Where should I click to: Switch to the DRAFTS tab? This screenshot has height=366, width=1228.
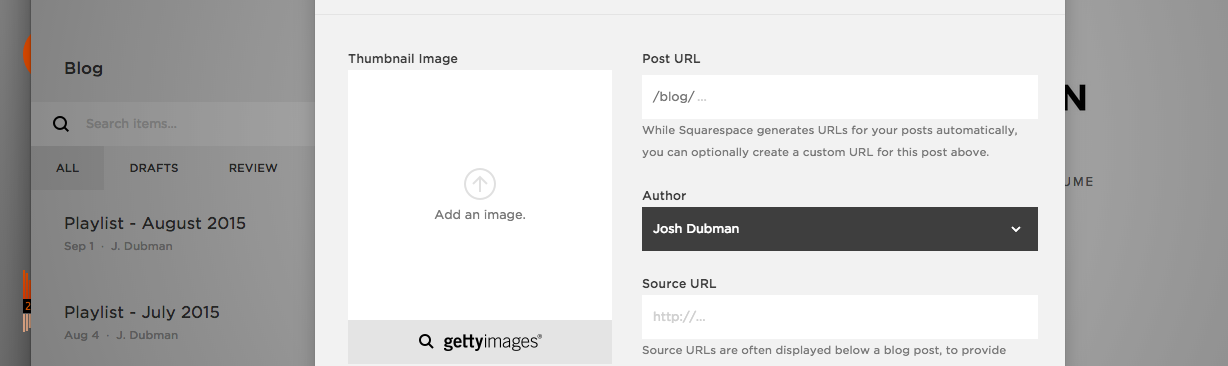[x=154, y=168]
